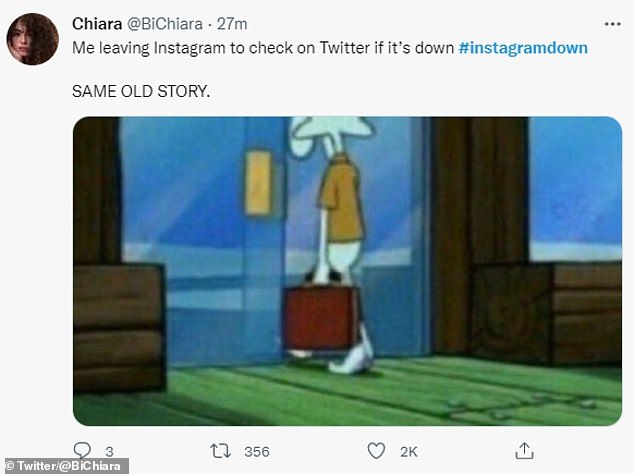Click the 27m timestamp

tap(260, 23)
